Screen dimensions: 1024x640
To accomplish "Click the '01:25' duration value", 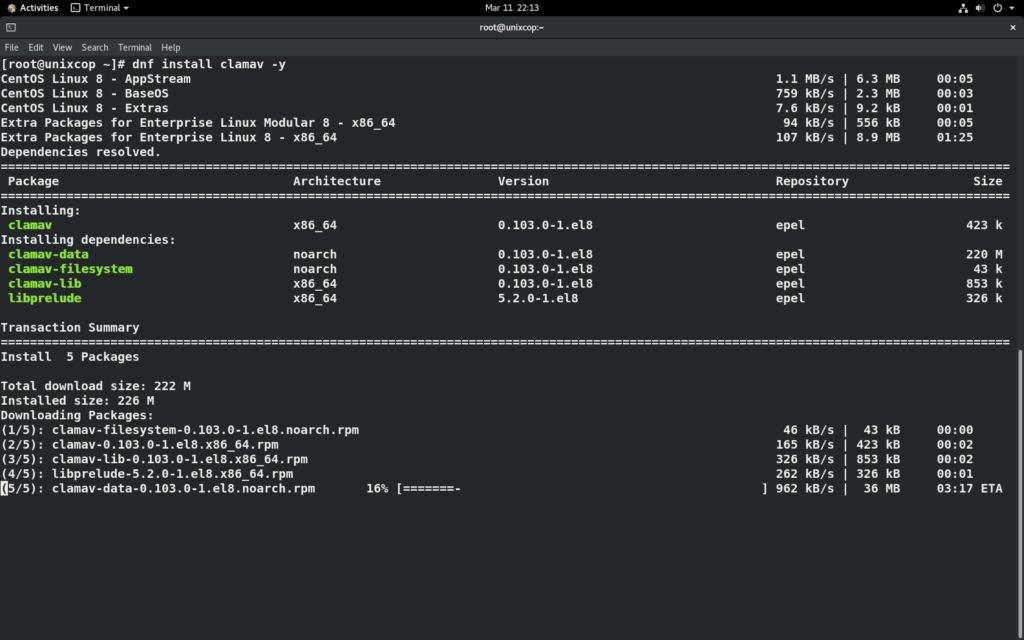I will point(955,138).
